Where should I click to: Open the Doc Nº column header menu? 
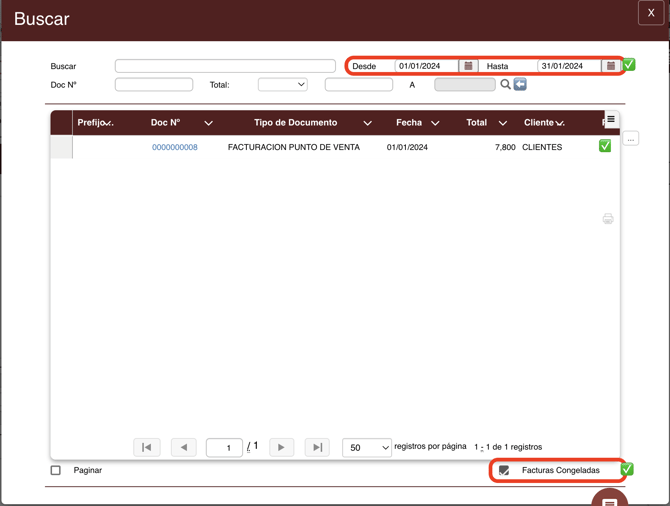[x=209, y=123]
